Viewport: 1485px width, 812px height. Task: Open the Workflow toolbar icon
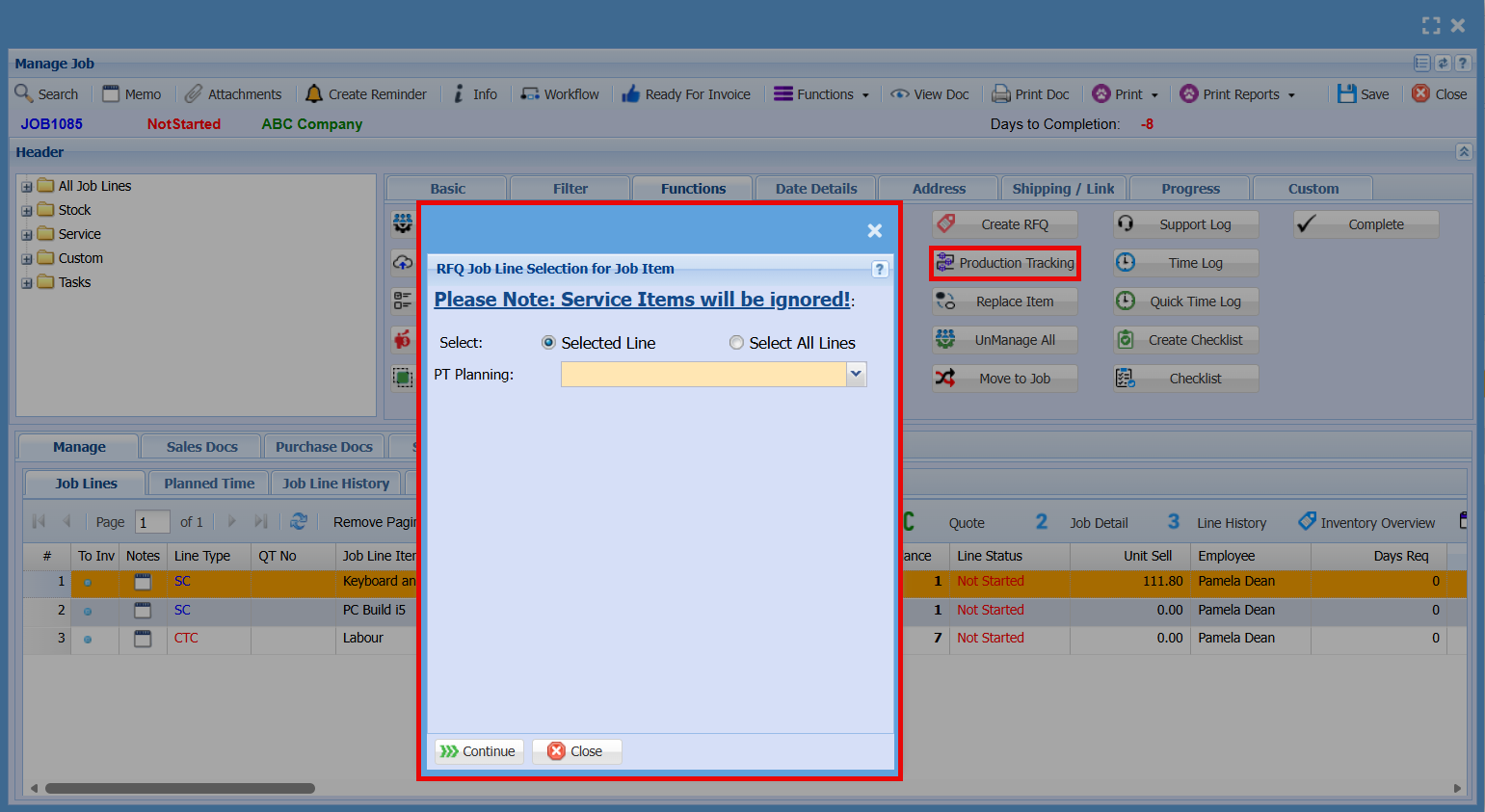pyautogui.click(x=530, y=93)
